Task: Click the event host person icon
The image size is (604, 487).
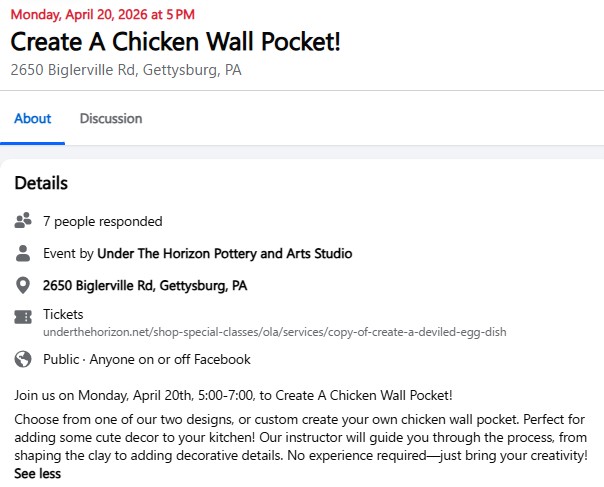Action: (23, 253)
